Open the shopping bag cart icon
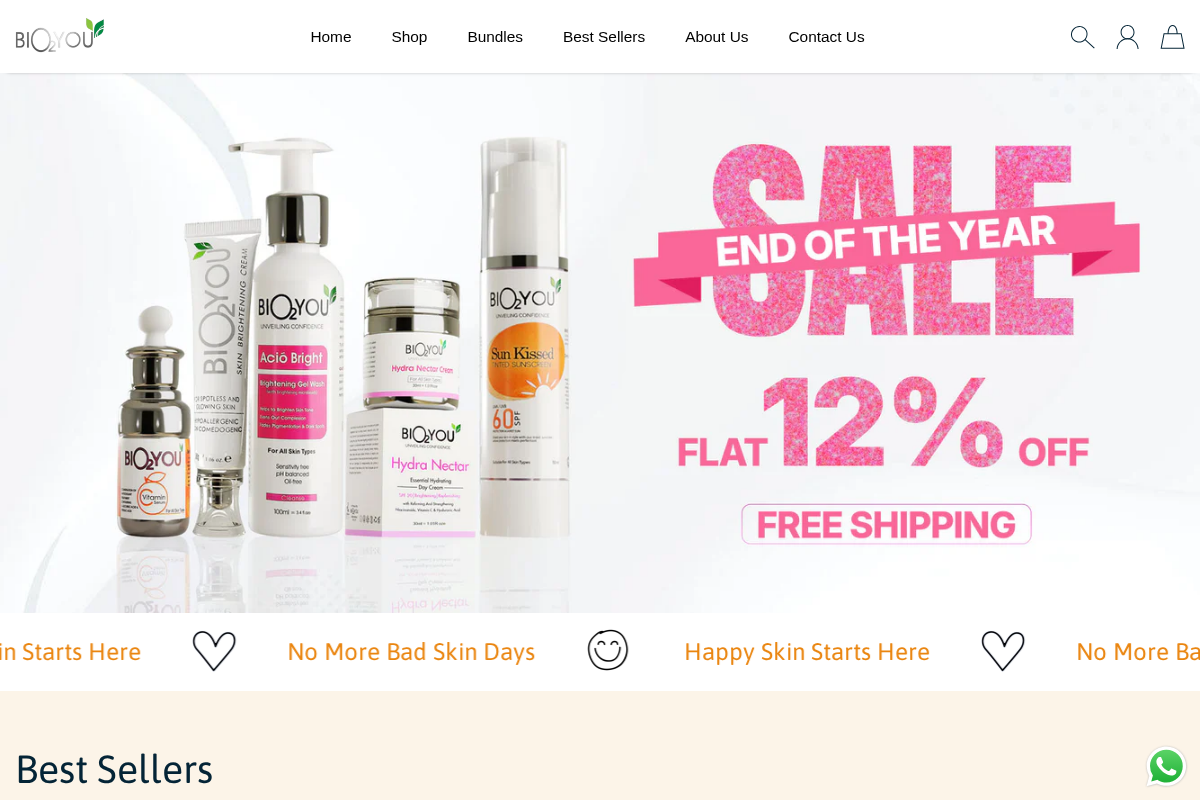Screen dimensions: 1200x800 pyautogui.click(x=1172, y=37)
